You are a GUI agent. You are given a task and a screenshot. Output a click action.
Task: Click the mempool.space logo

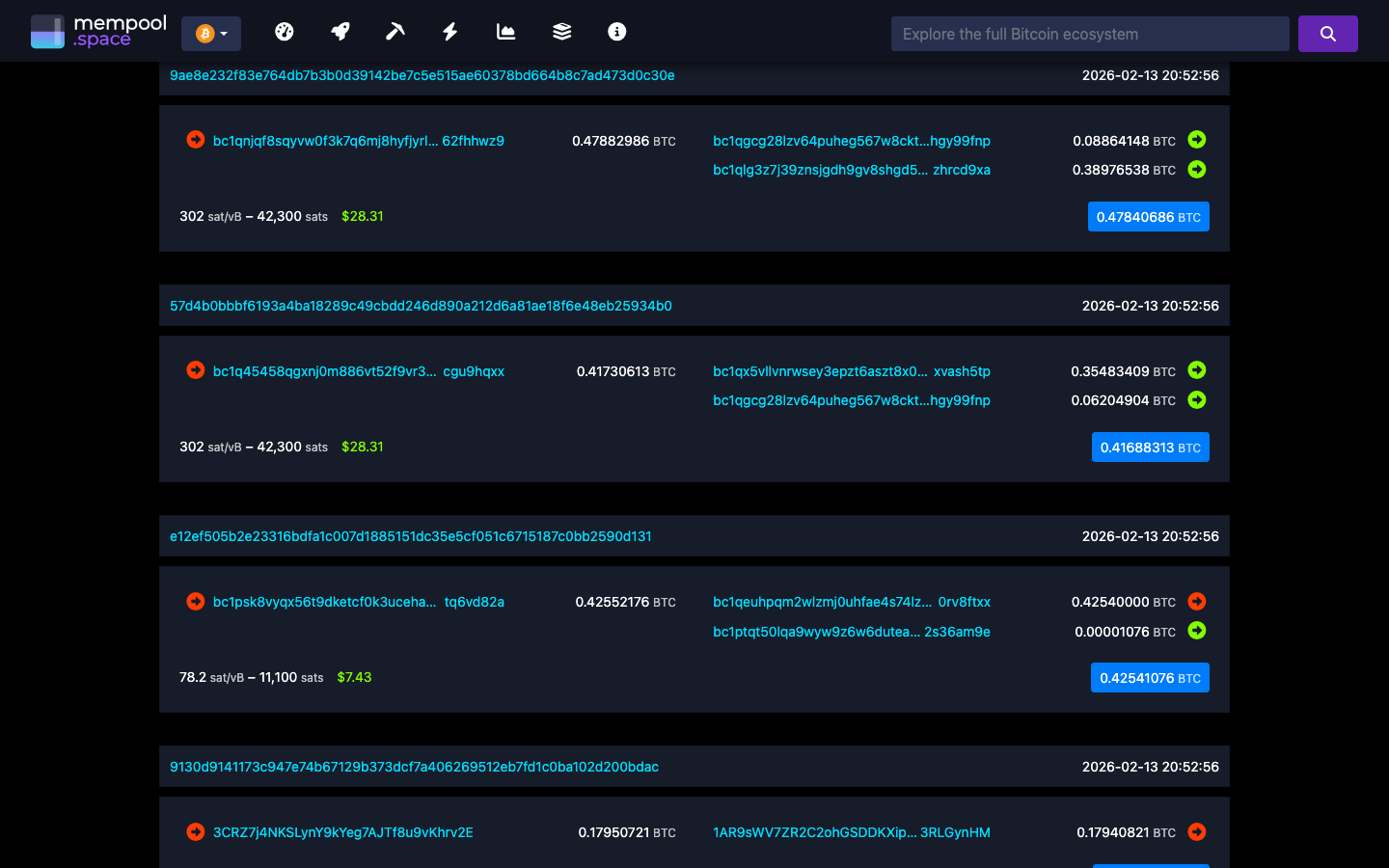pos(98,30)
